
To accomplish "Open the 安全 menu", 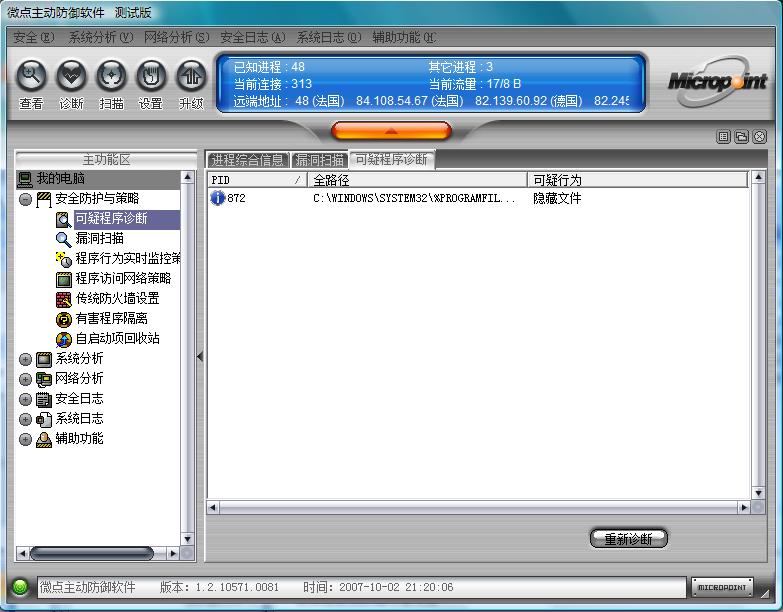I will pyautogui.click(x=33, y=37).
